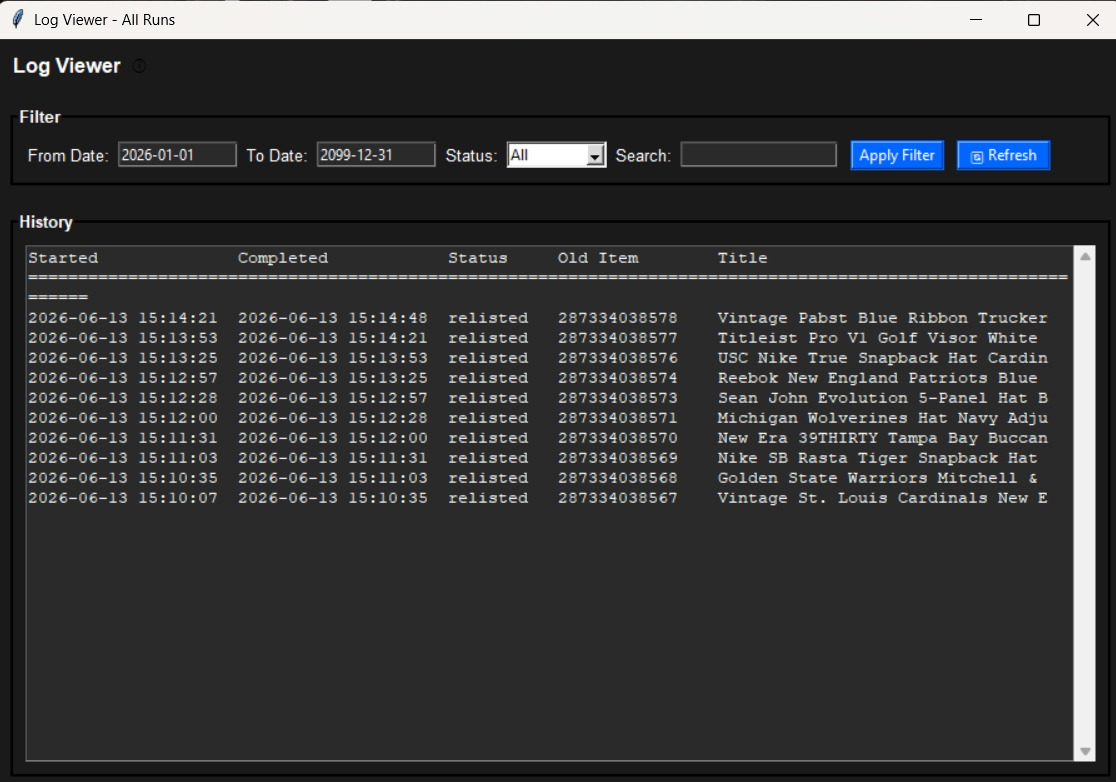
Task: Focus the Search text box
Action: tap(759, 155)
